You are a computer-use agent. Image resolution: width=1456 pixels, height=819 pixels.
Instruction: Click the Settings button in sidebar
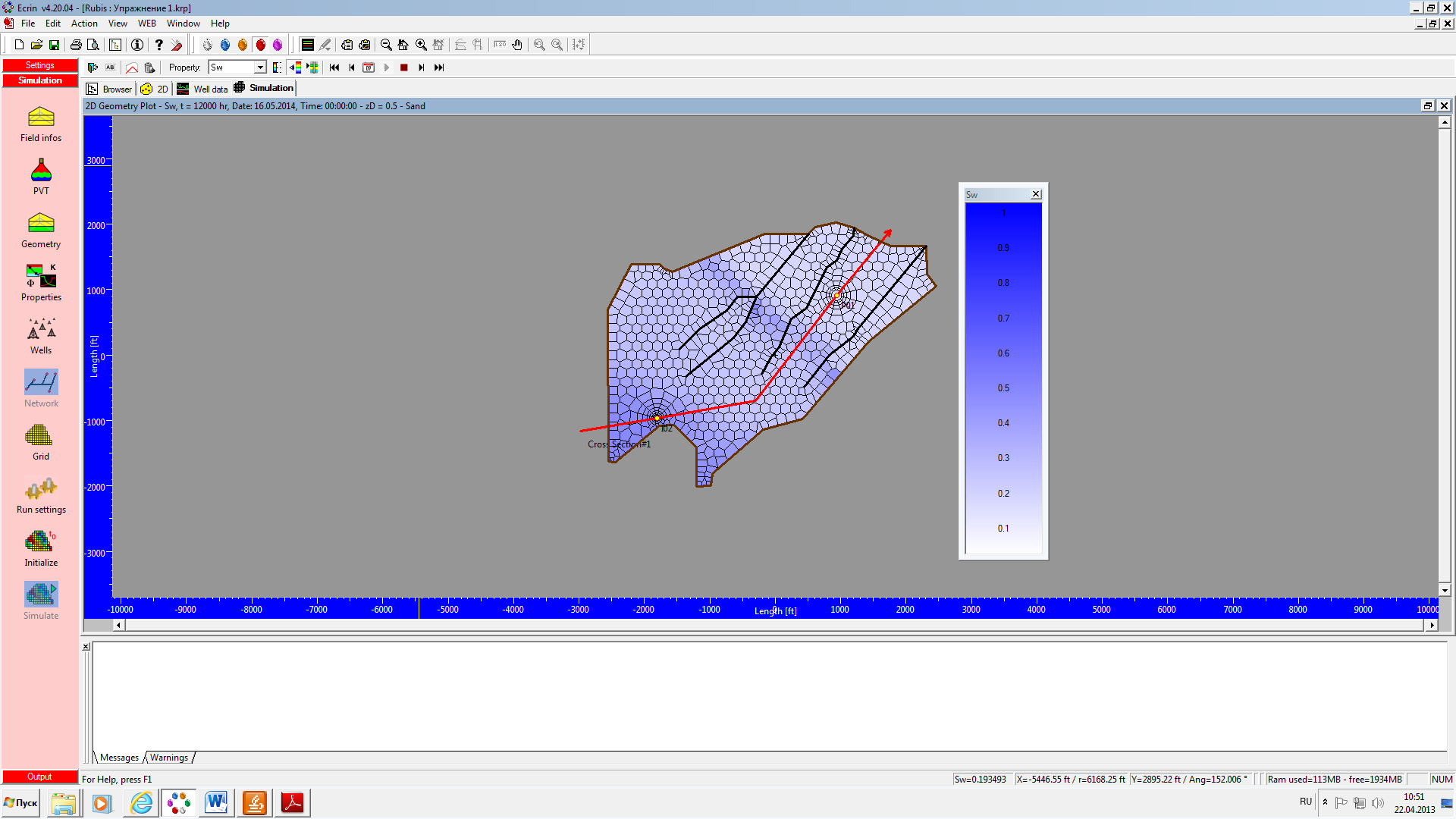point(40,65)
